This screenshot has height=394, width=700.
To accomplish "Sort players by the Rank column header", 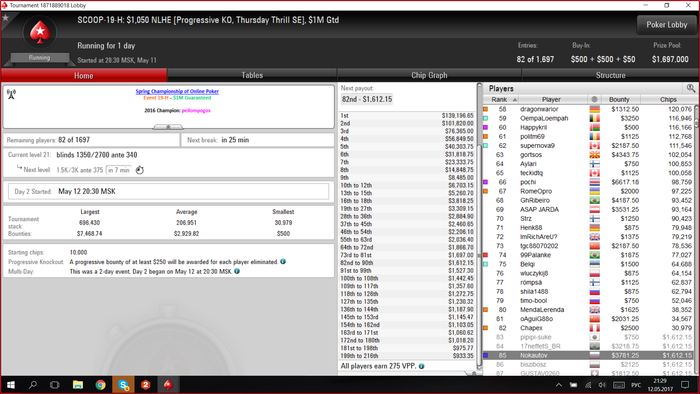I will [x=500, y=100].
